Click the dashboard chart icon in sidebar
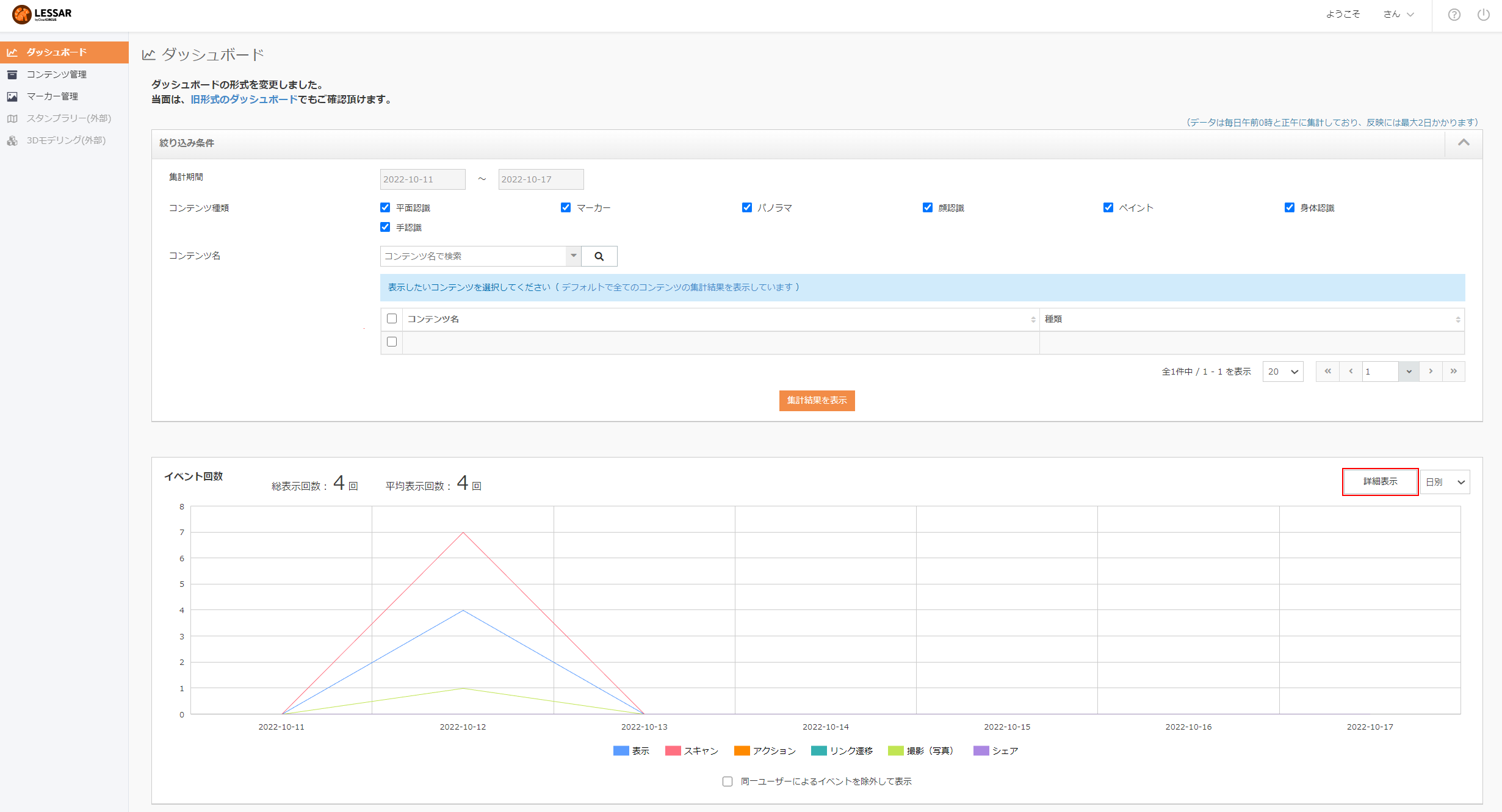Viewport: 1502px width, 812px height. [12, 52]
